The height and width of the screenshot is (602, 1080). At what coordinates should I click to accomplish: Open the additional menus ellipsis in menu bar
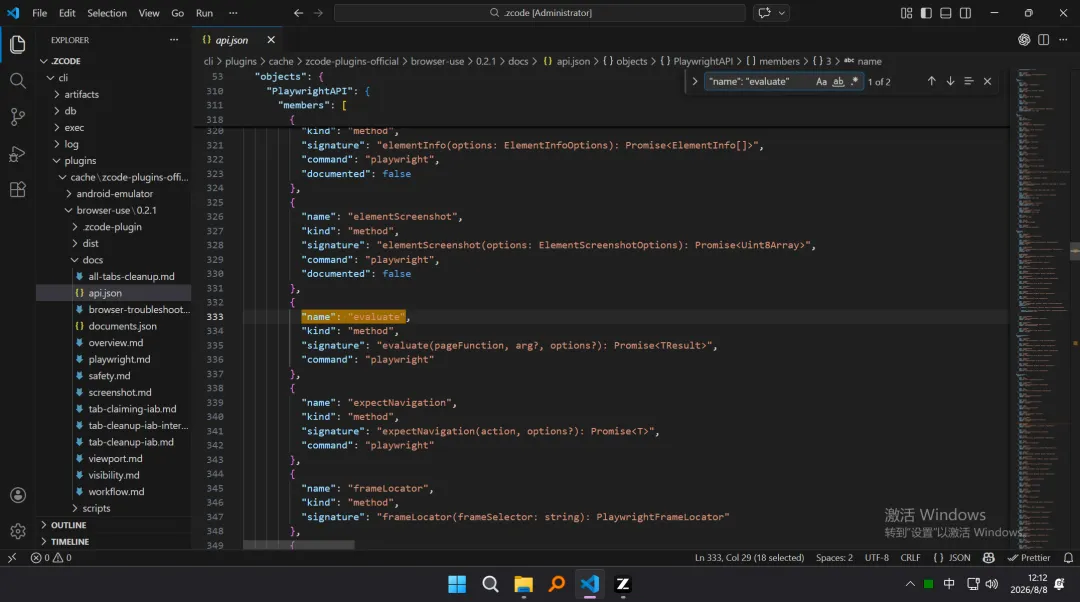point(233,13)
